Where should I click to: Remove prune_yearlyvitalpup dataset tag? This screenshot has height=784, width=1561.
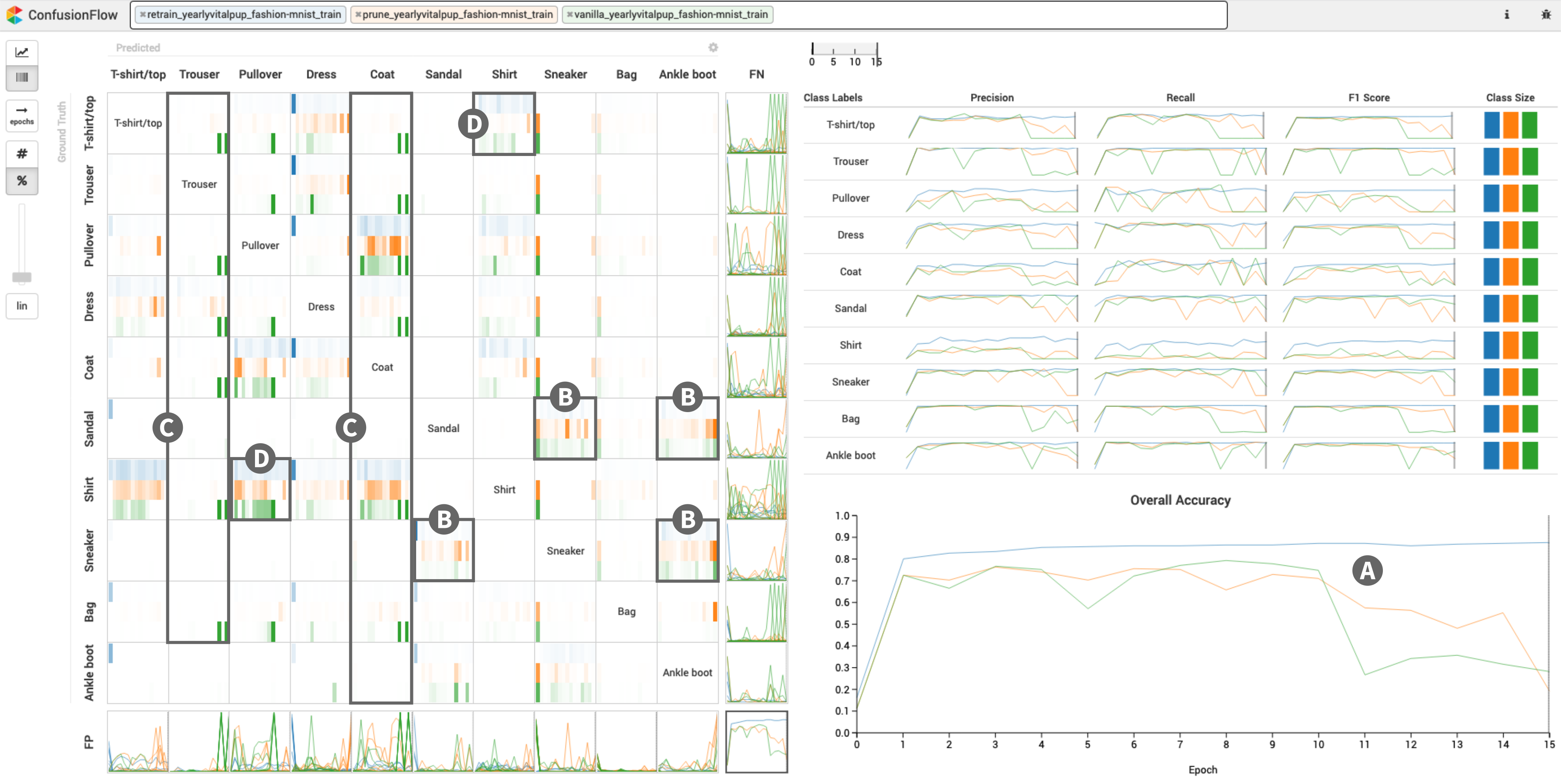357,15
